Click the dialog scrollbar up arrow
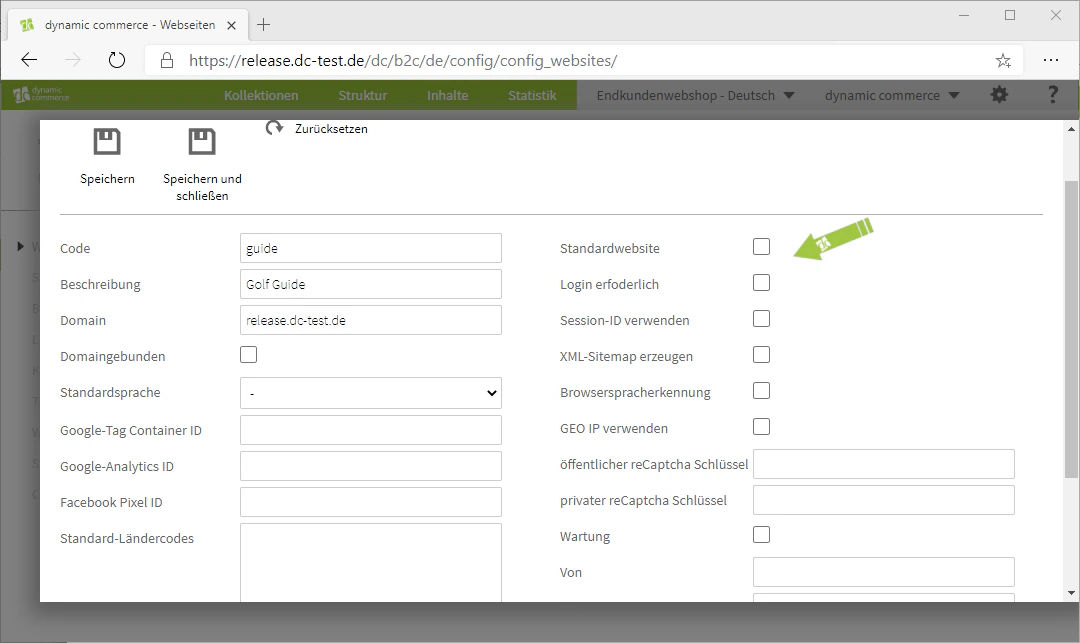1080x643 pixels. pyautogui.click(x=1071, y=129)
